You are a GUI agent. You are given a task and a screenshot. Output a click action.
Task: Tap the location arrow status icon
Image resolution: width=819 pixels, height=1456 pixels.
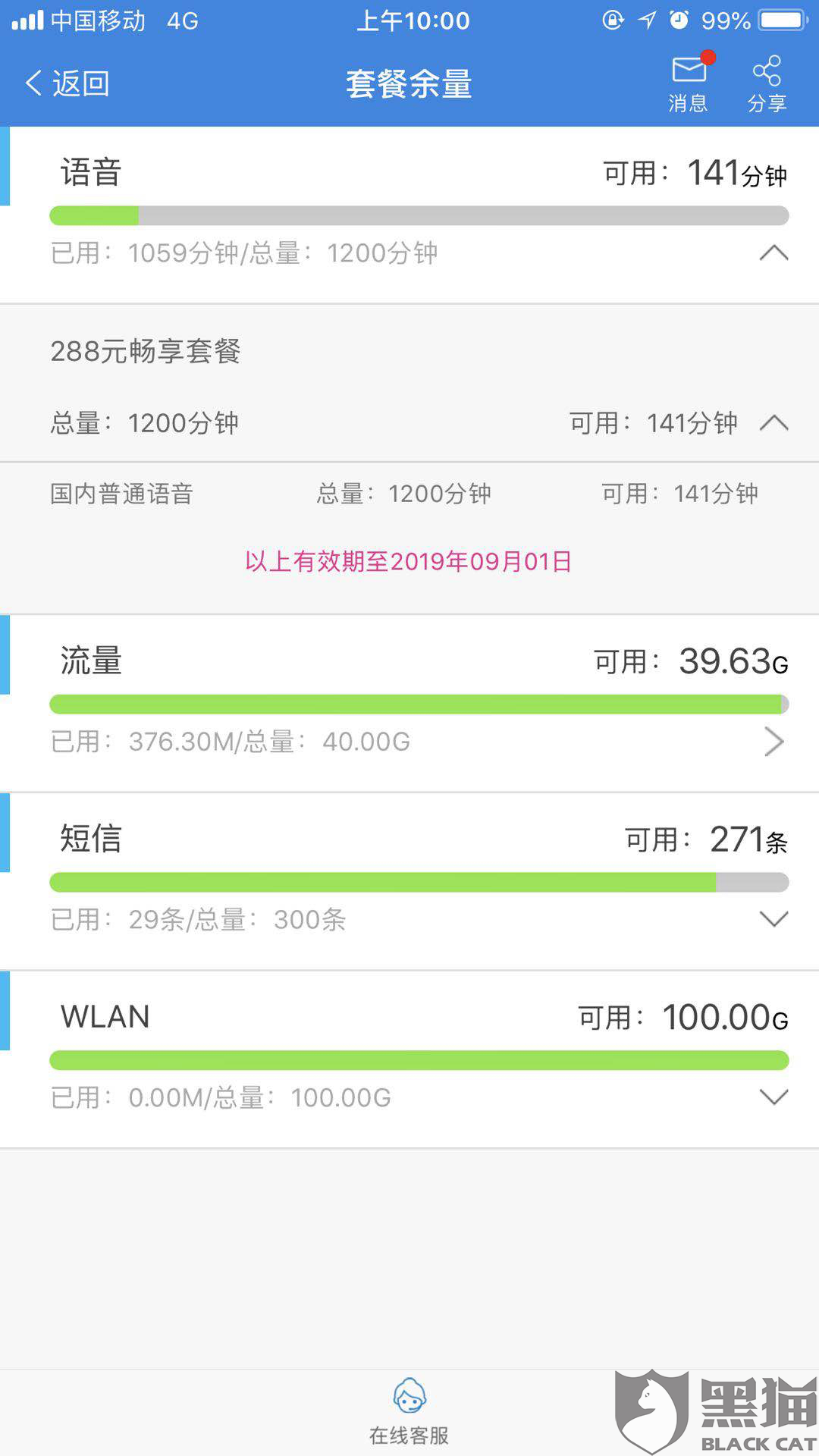(x=647, y=20)
